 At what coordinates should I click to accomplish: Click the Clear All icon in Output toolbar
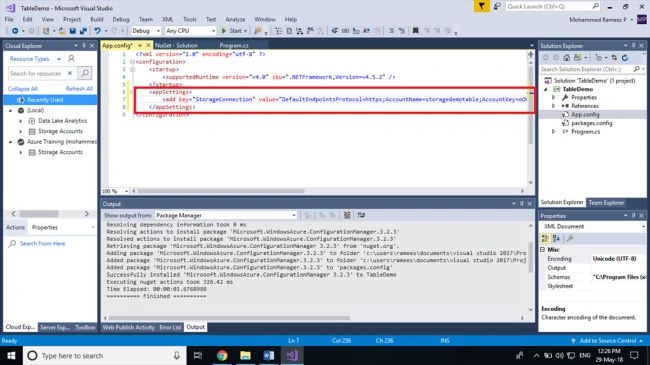pos(347,215)
